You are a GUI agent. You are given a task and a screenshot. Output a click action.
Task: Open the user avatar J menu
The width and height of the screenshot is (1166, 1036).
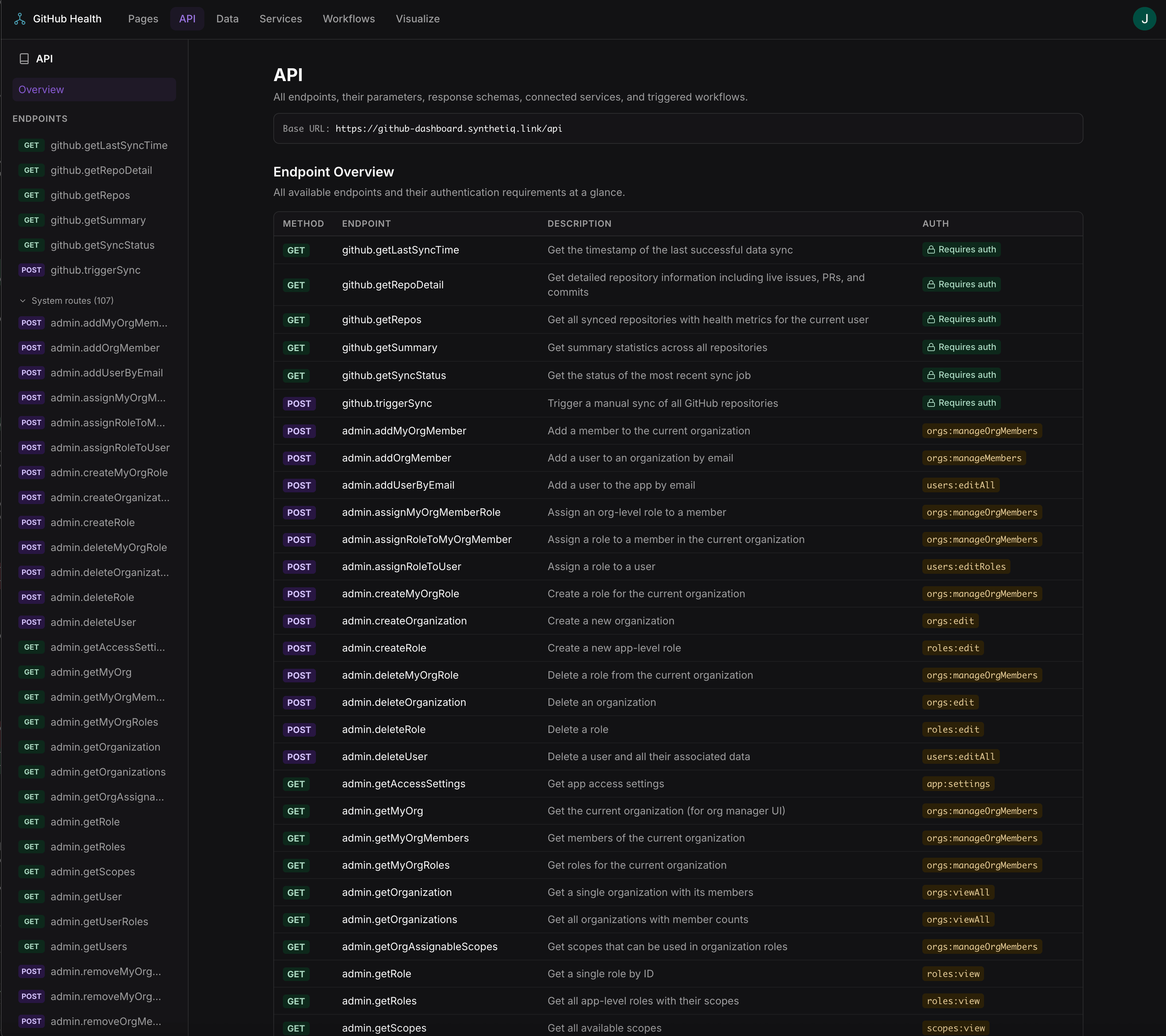tap(1144, 19)
